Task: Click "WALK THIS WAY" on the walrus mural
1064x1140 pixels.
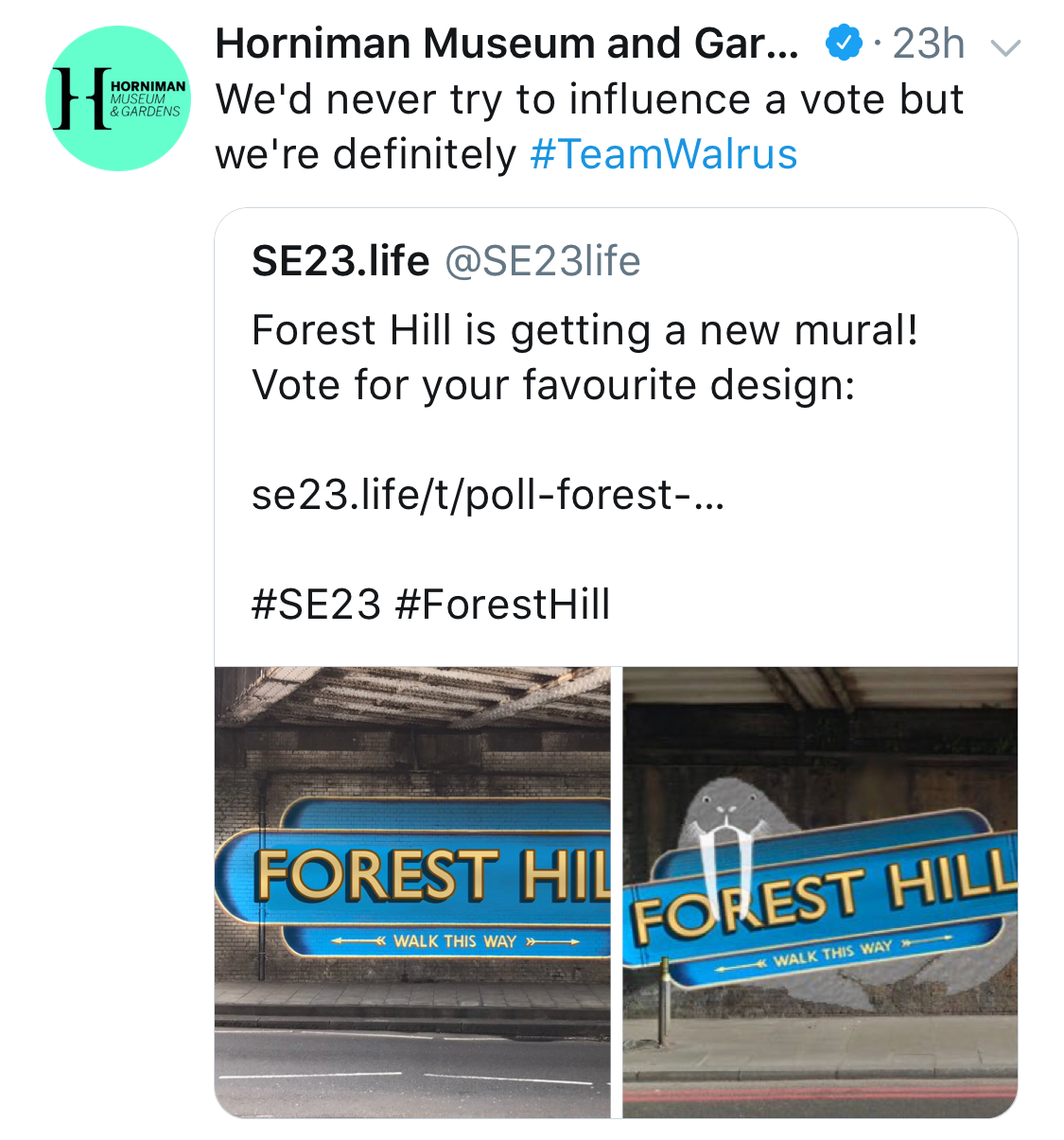Action: point(832,953)
